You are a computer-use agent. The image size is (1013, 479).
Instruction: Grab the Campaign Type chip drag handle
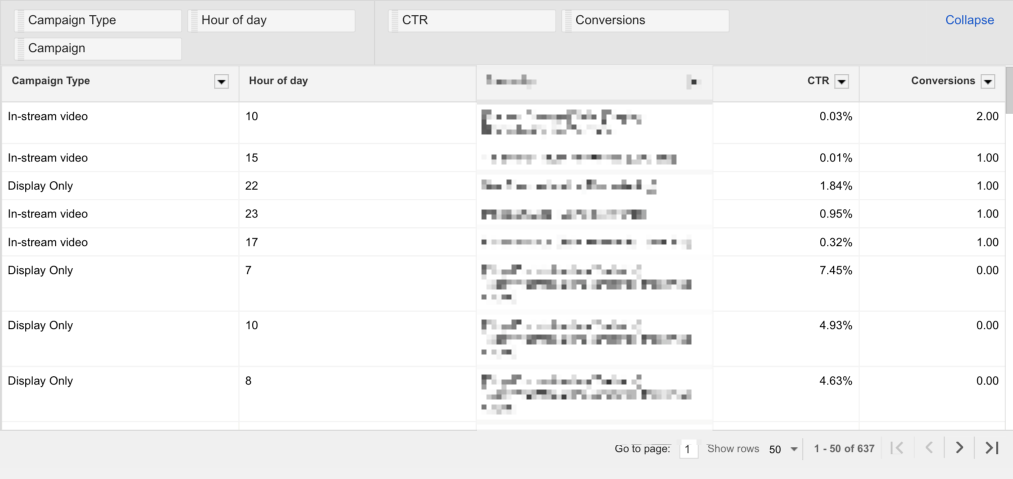(21, 21)
